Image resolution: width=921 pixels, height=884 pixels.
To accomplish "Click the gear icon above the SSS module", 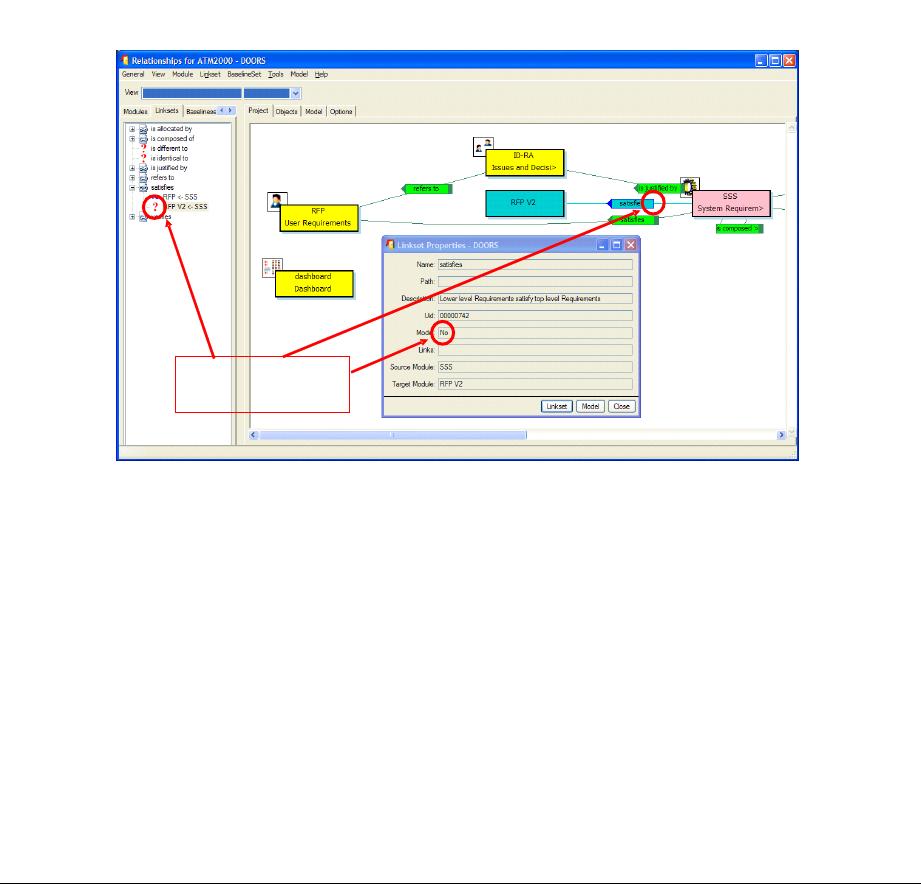I will pos(690,186).
